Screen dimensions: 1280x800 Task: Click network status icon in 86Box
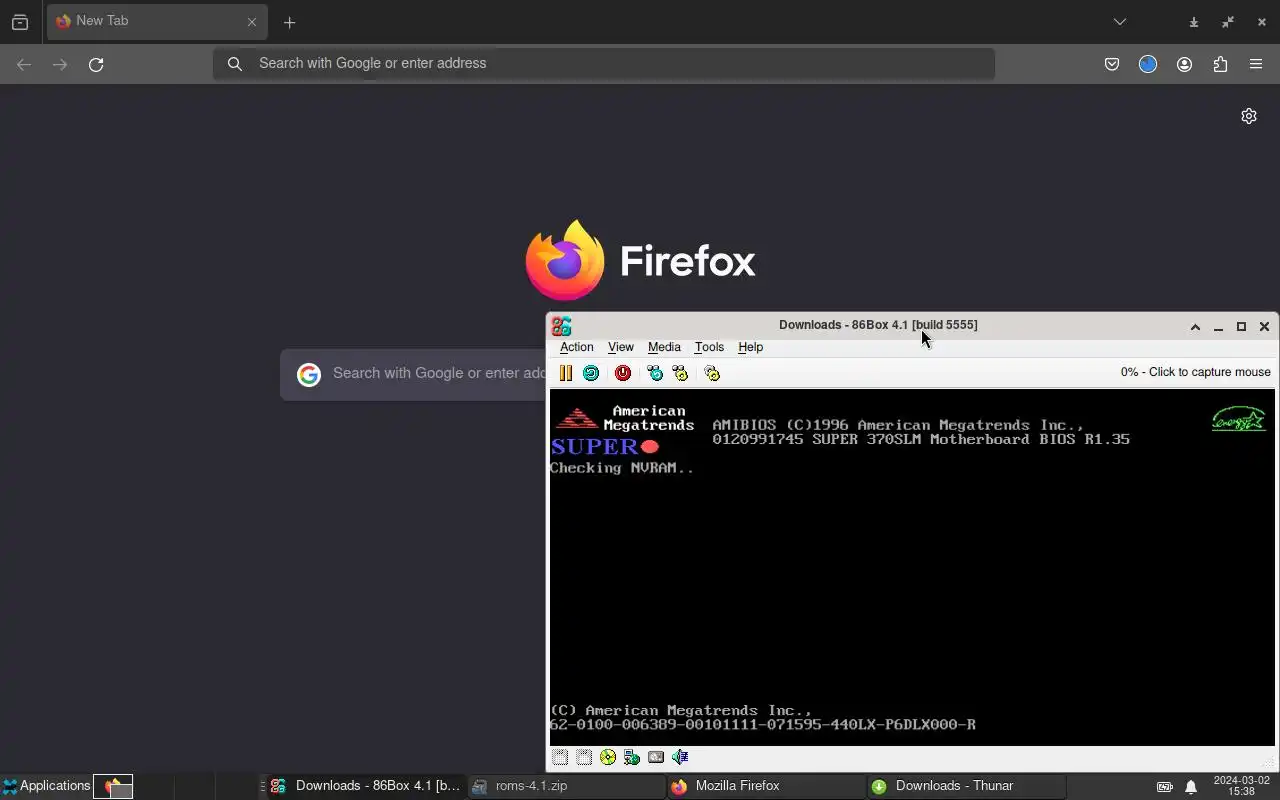tap(632, 757)
